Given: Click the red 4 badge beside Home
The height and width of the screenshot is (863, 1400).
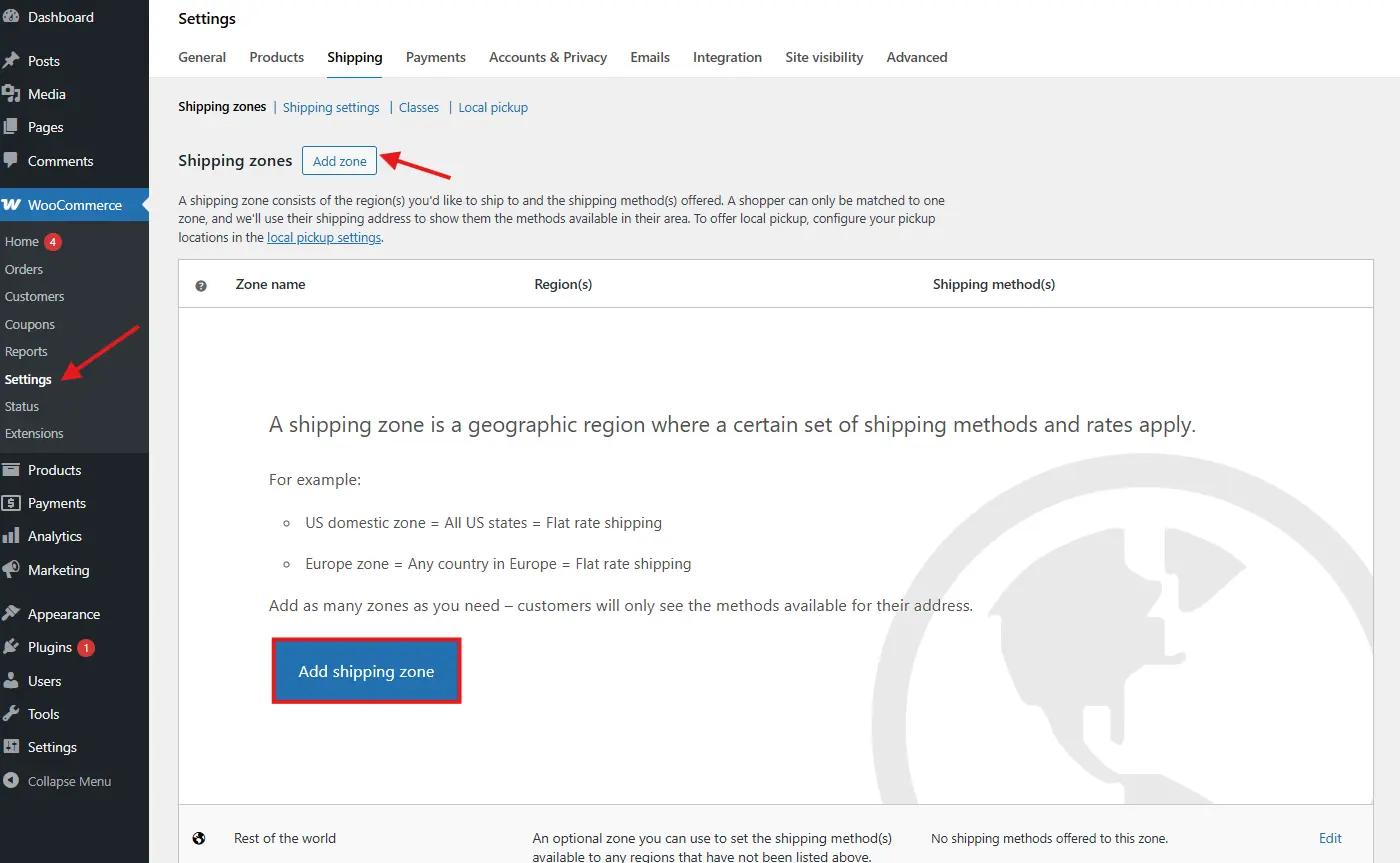Looking at the screenshot, I should [x=53, y=242].
